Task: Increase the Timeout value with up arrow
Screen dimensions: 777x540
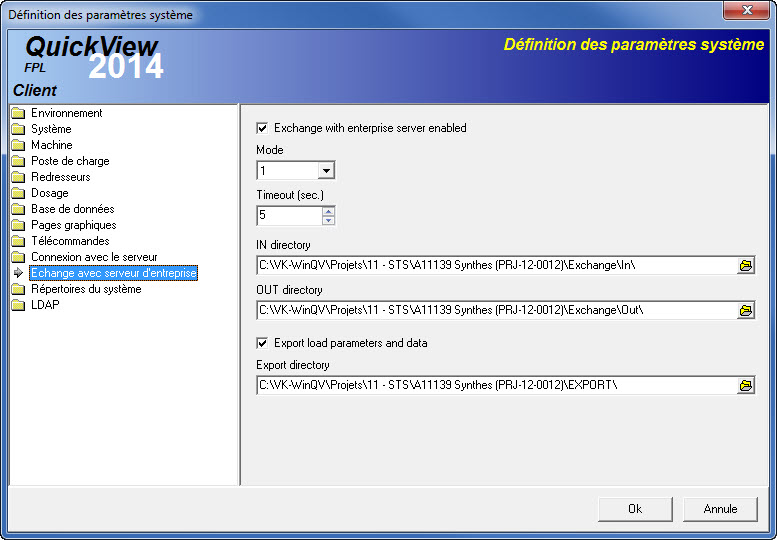Action: tap(328, 212)
